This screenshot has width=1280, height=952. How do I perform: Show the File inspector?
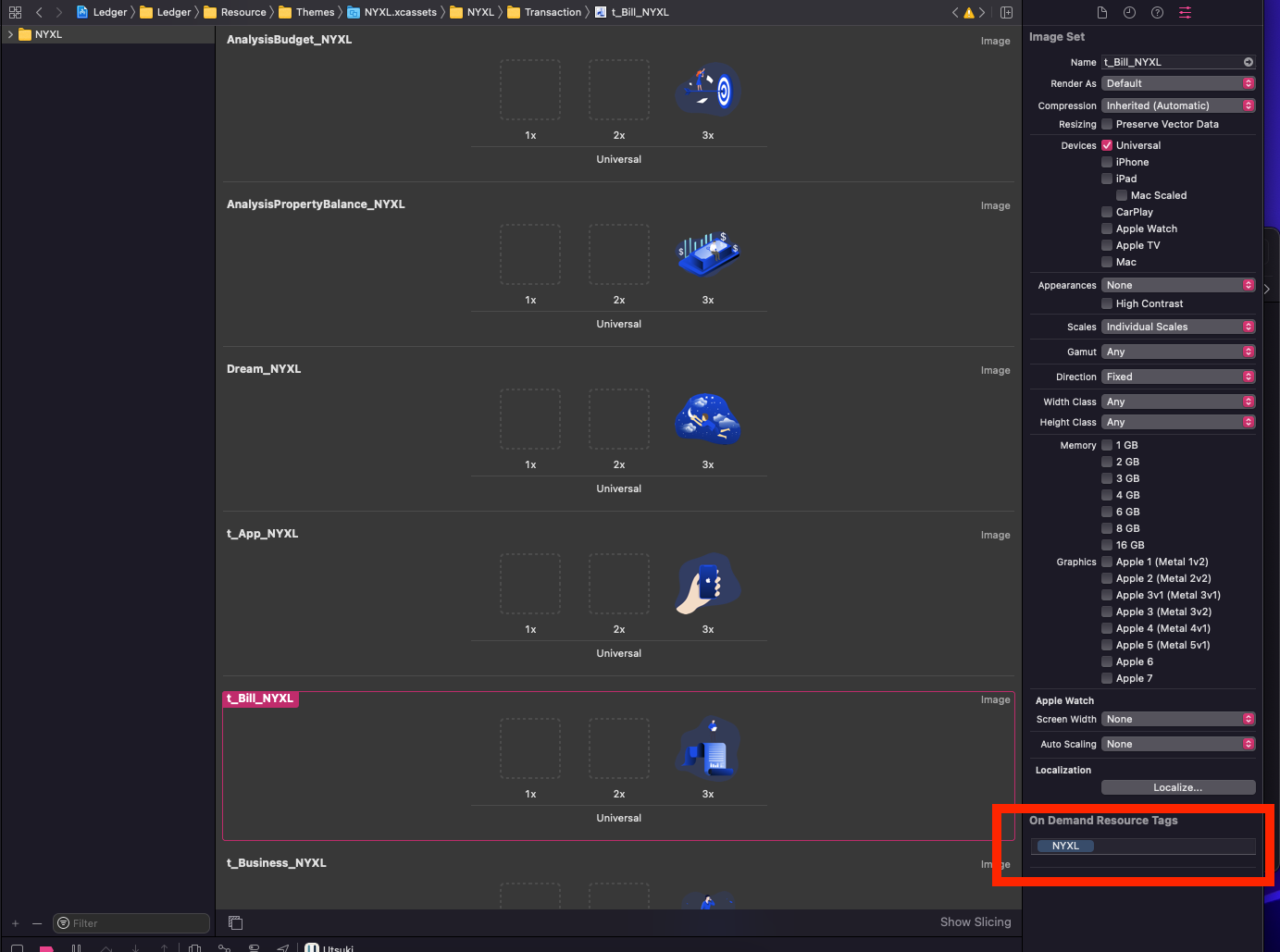(1101, 12)
